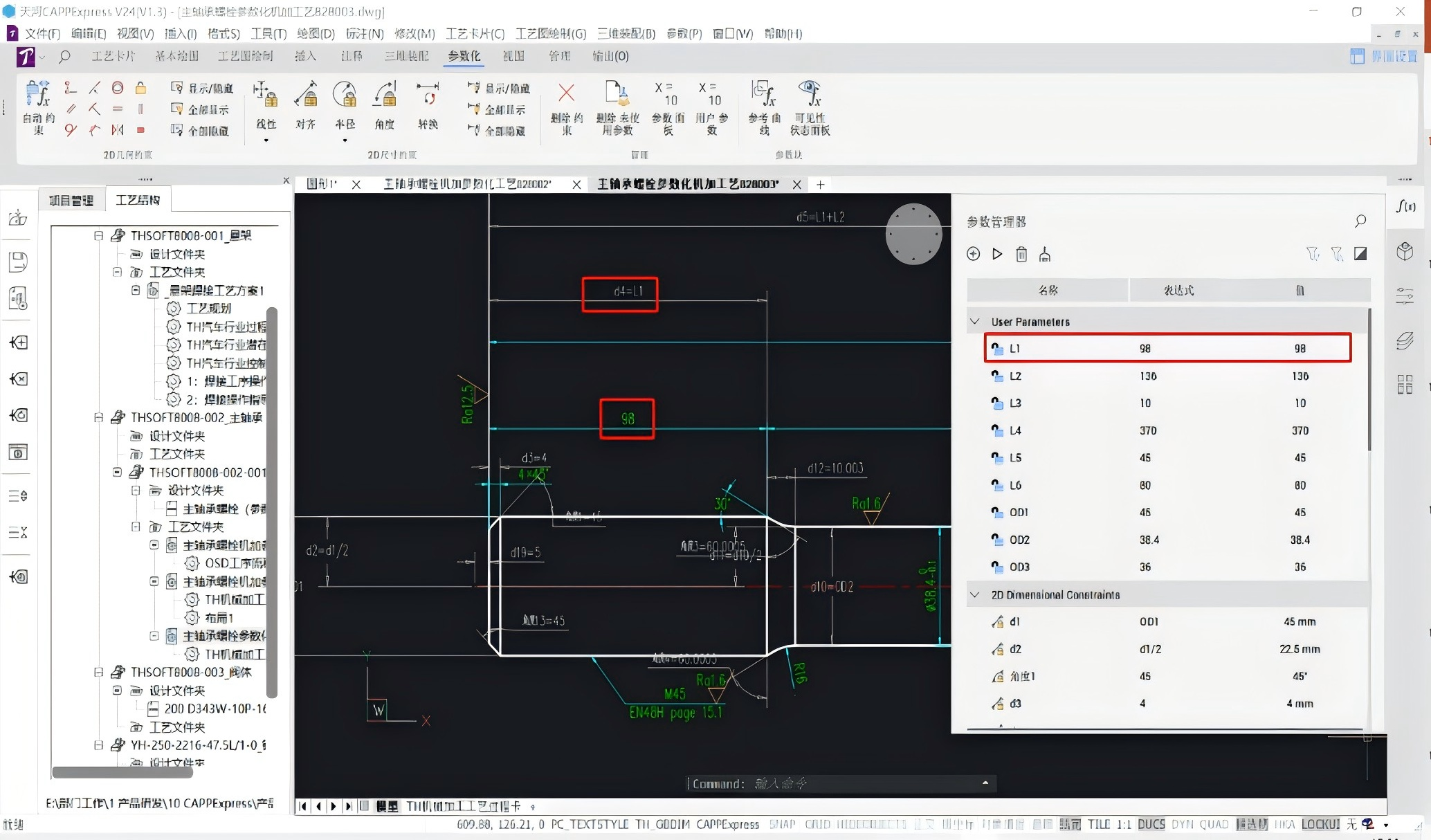Open the 文件(F) menu
This screenshot has width=1431, height=840.
(x=42, y=33)
